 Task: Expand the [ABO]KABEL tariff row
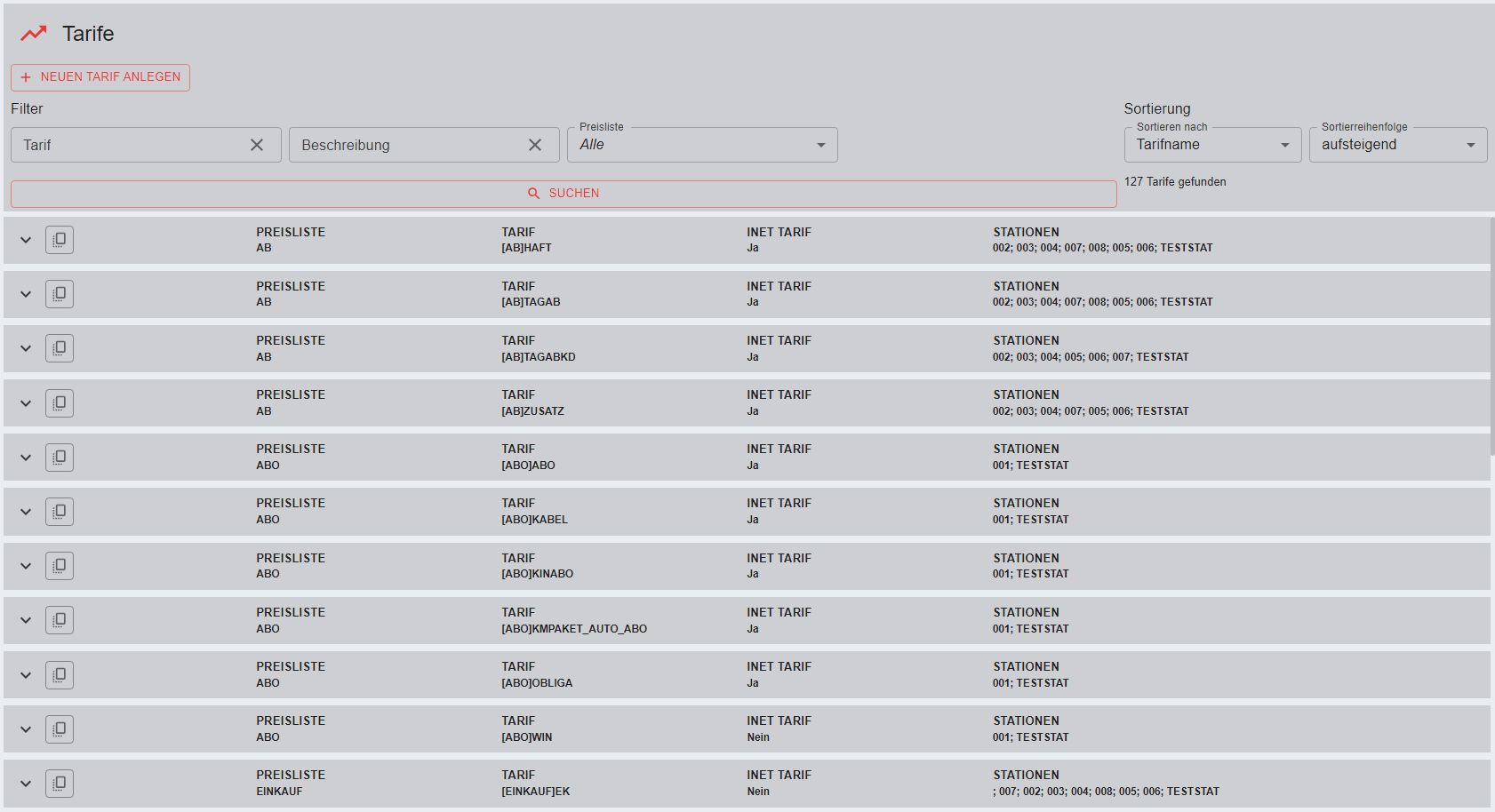tap(26, 512)
